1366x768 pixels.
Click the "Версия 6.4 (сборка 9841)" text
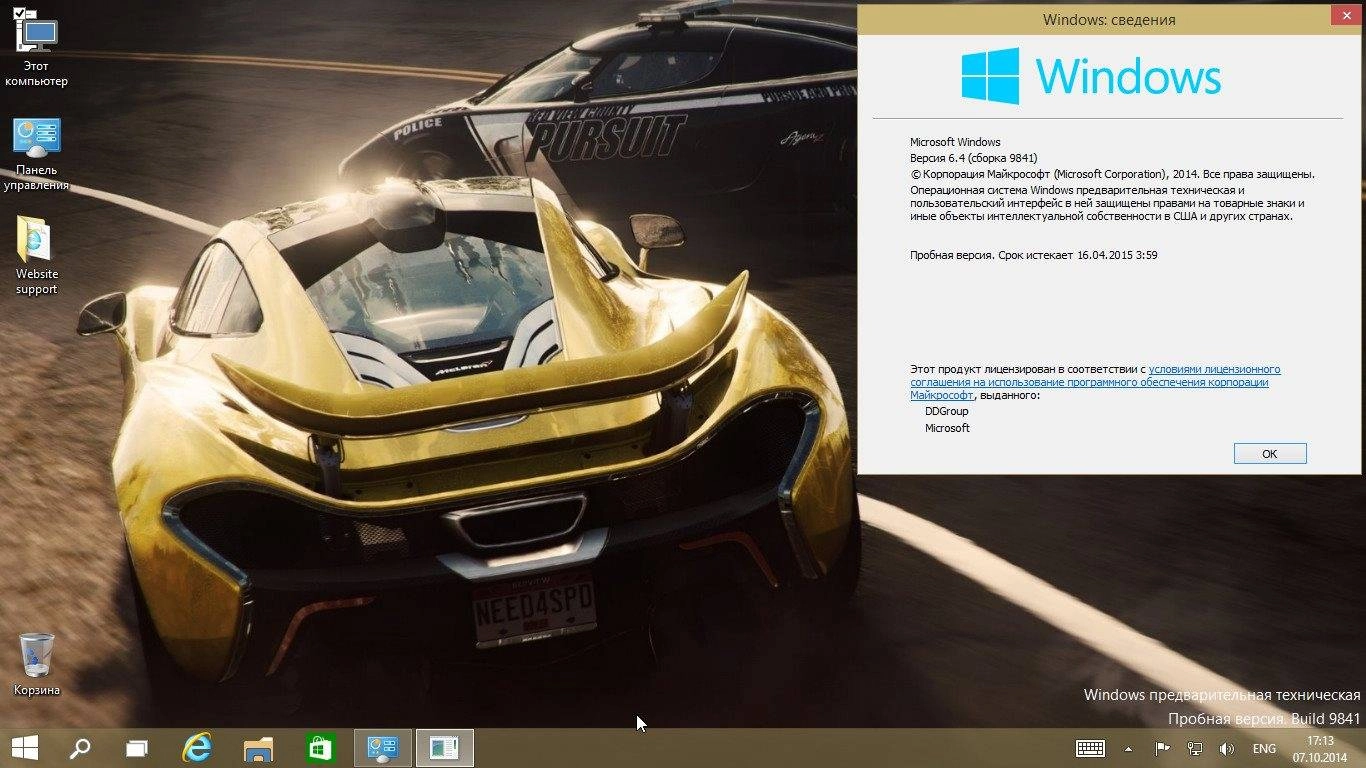[973, 158]
